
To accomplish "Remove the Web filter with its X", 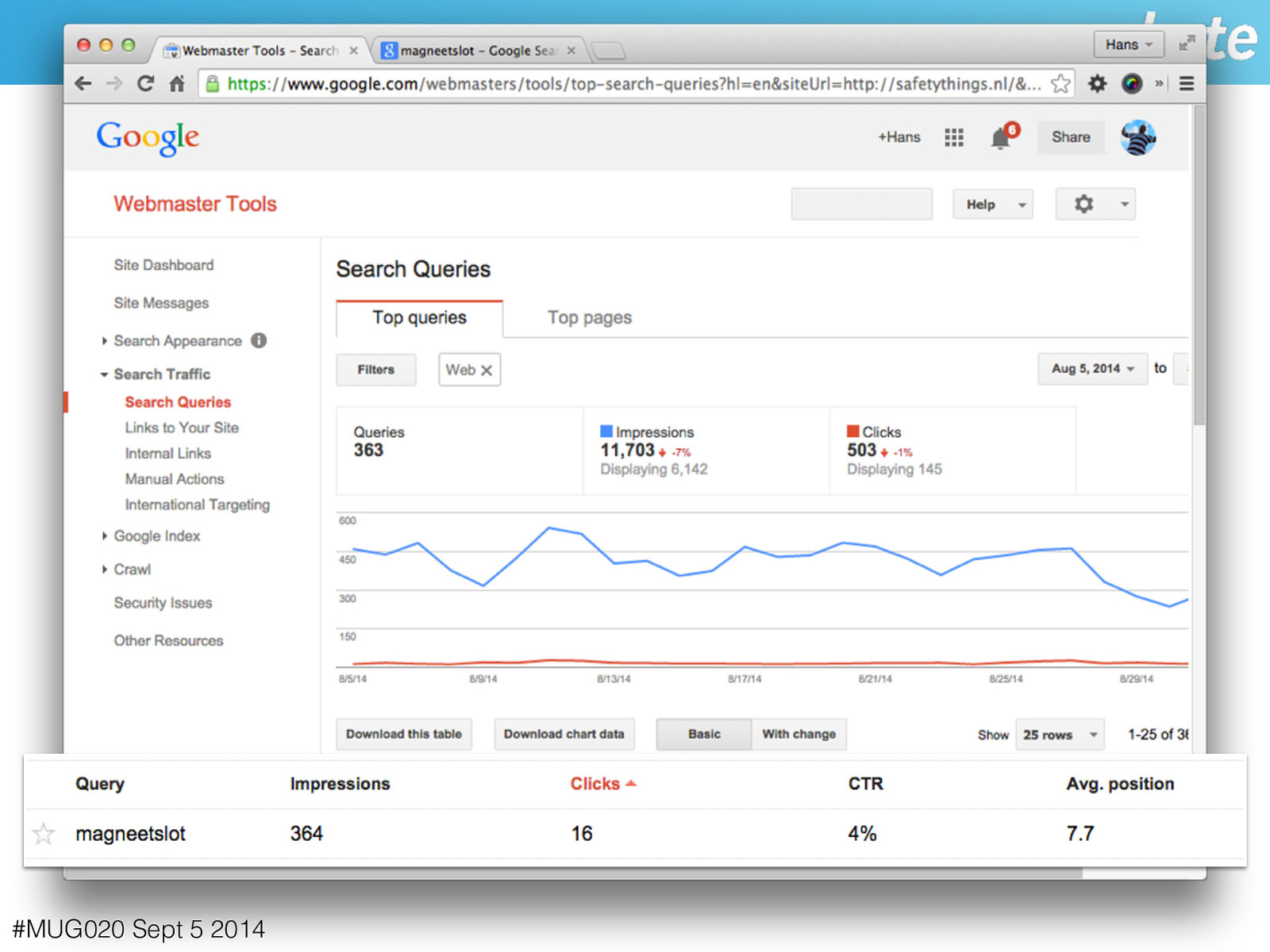I will click(x=487, y=370).
